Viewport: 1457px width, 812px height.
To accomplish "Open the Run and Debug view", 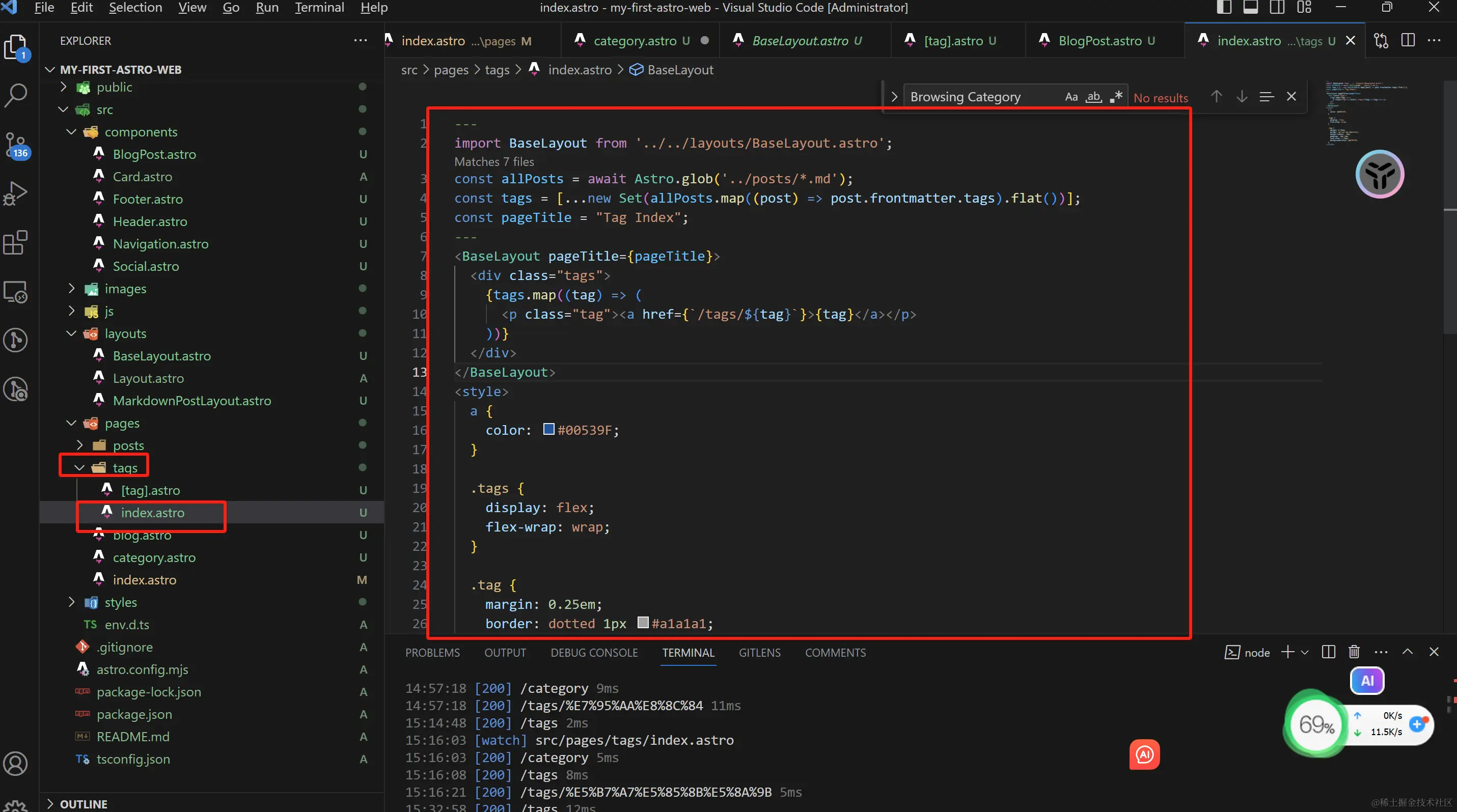I will coord(16,194).
